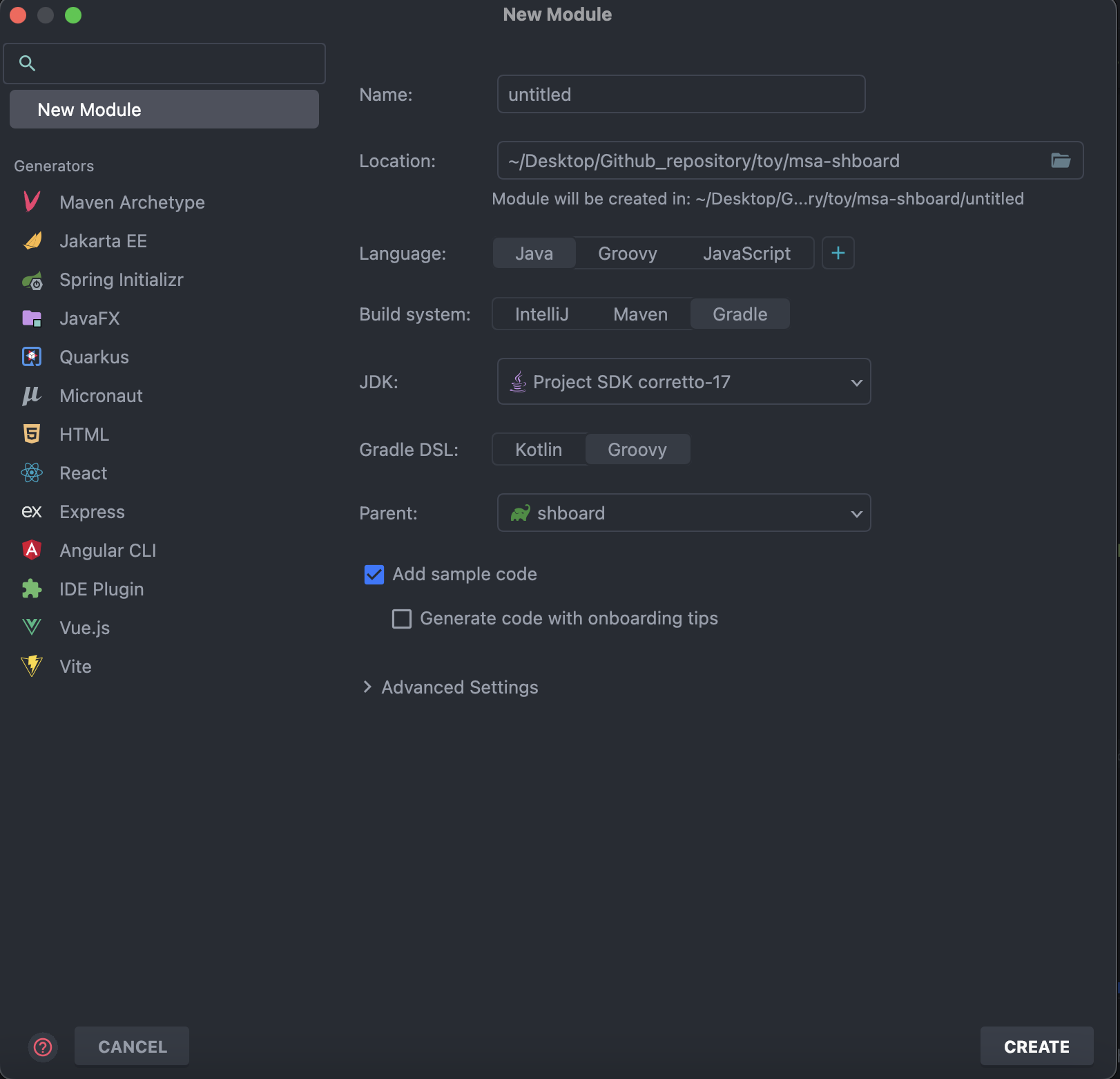The height and width of the screenshot is (1079, 1120).
Task: Select Express generator label
Action: point(92,512)
